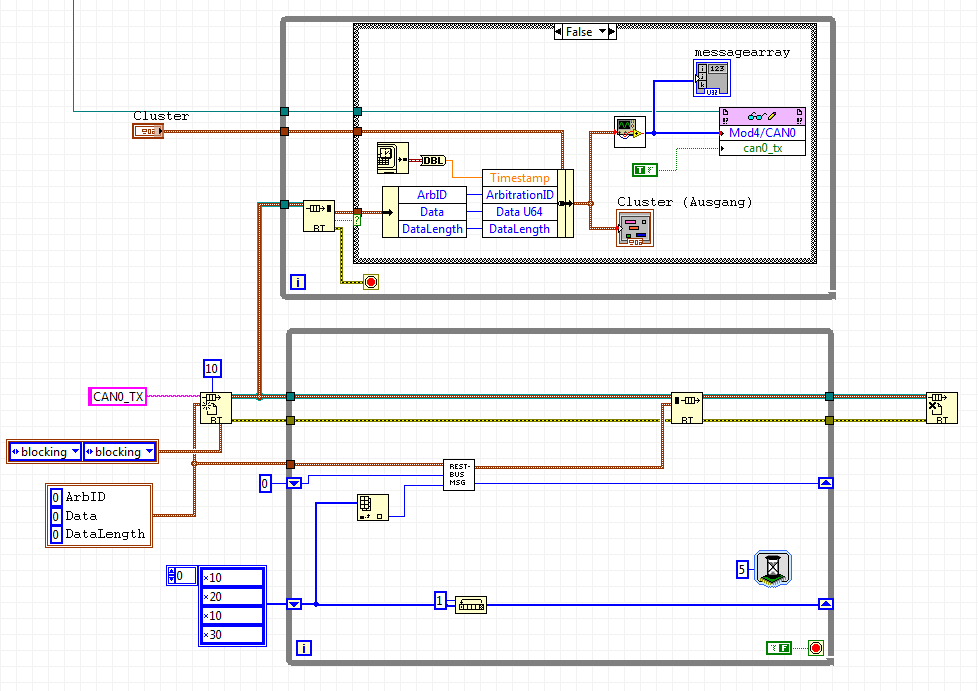This screenshot has width=978, height=691.
Task: Click the Mod4/CAN0 FPGA I/O item
Action: (x=762, y=133)
